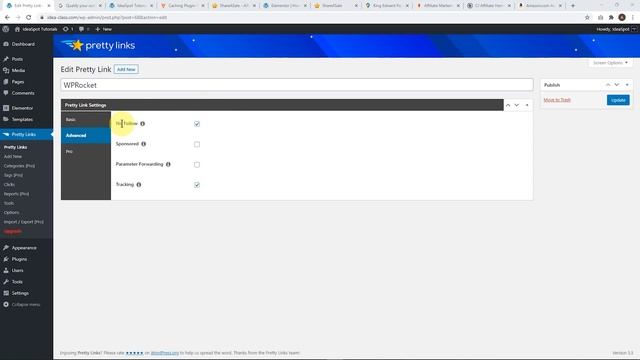
Task: Select the Advanced settings tab
Action: (86, 136)
